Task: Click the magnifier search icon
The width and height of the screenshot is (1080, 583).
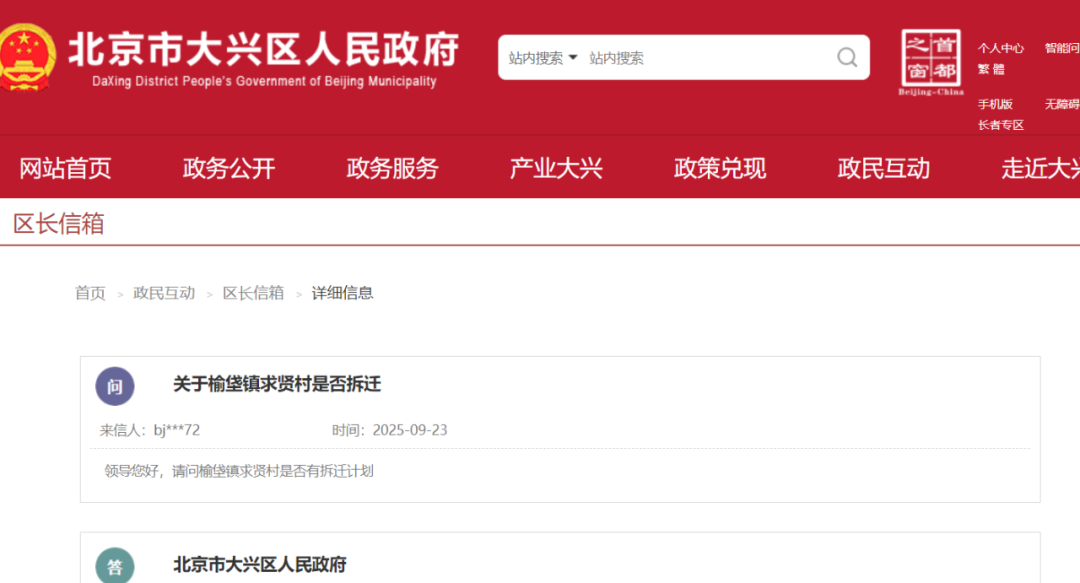Action: (x=847, y=57)
